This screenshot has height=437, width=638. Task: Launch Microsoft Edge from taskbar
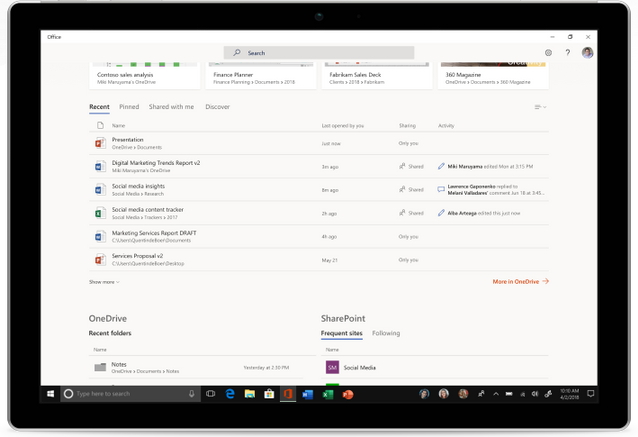pyautogui.click(x=230, y=393)
